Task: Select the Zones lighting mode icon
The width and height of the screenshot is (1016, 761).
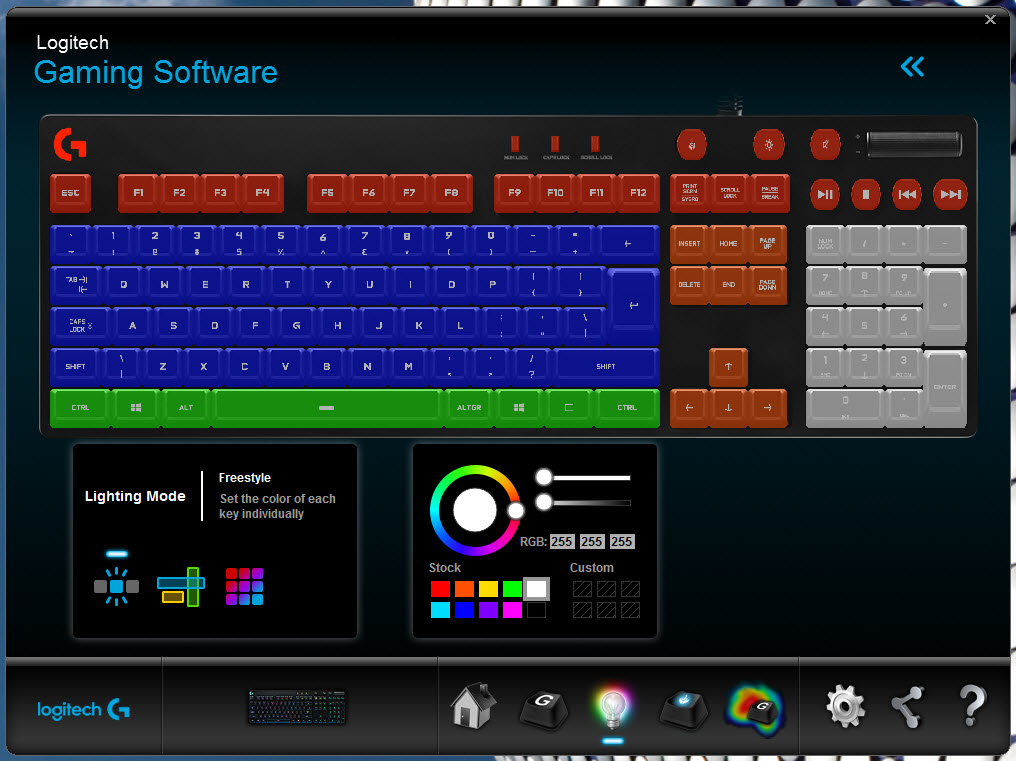Action: point(181,587)
